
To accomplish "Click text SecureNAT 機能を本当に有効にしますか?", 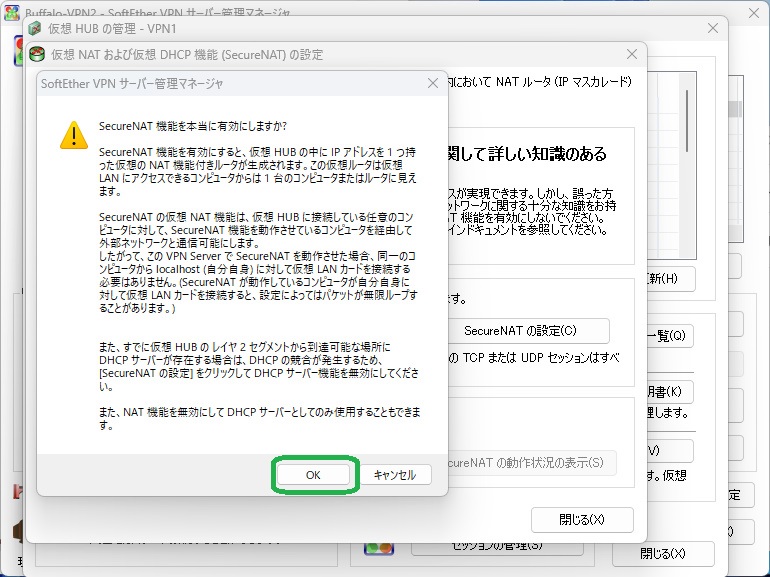I will (193, 126).
